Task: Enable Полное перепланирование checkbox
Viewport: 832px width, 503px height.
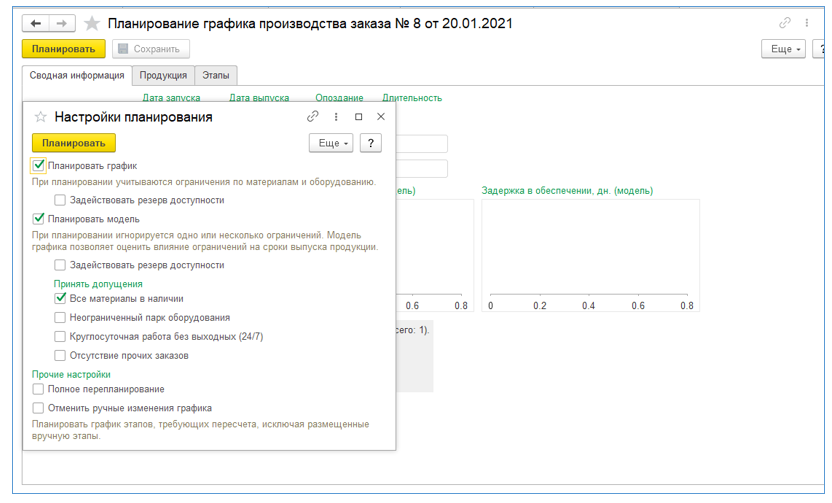Action: click(39, 389)
